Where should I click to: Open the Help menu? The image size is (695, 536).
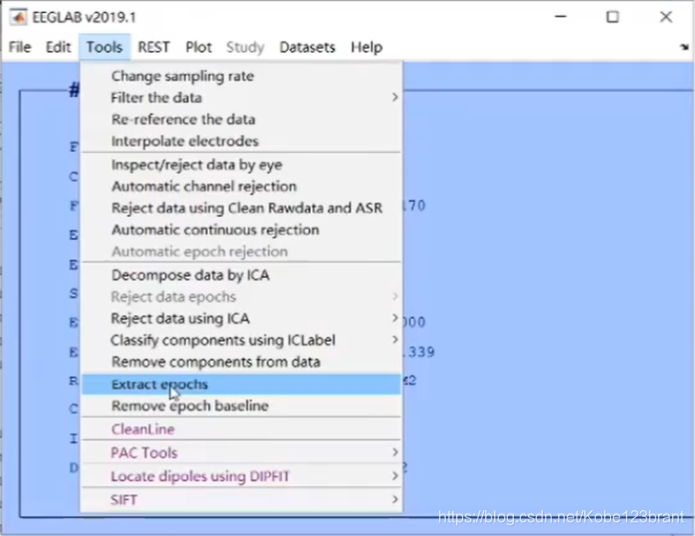pos(367,47)
